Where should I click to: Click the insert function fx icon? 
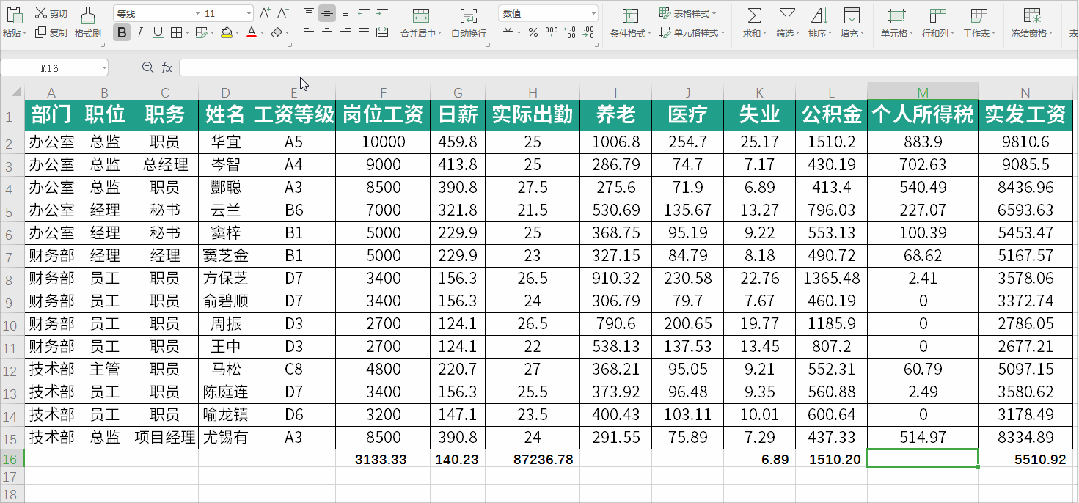coord(167,67)
